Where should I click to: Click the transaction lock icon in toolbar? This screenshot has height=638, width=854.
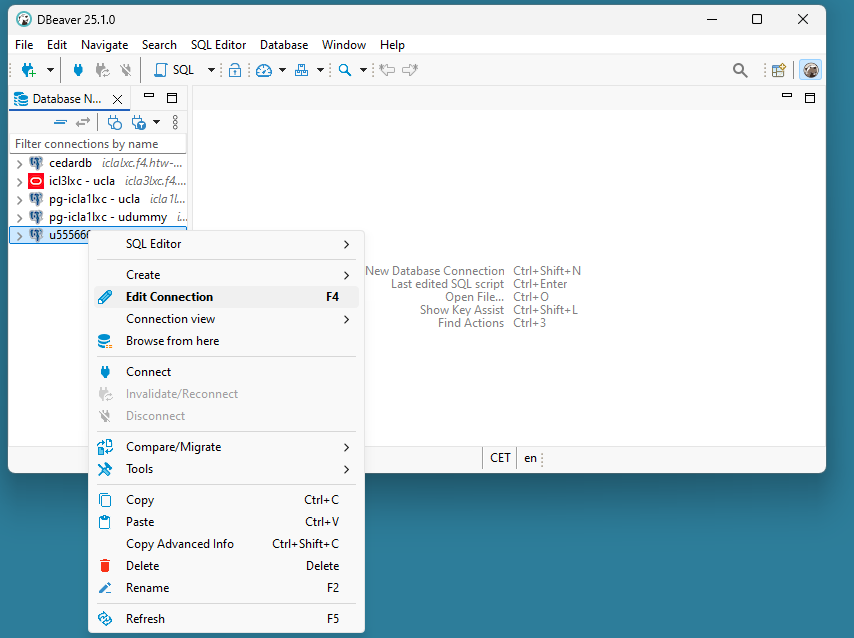[235, 70]
